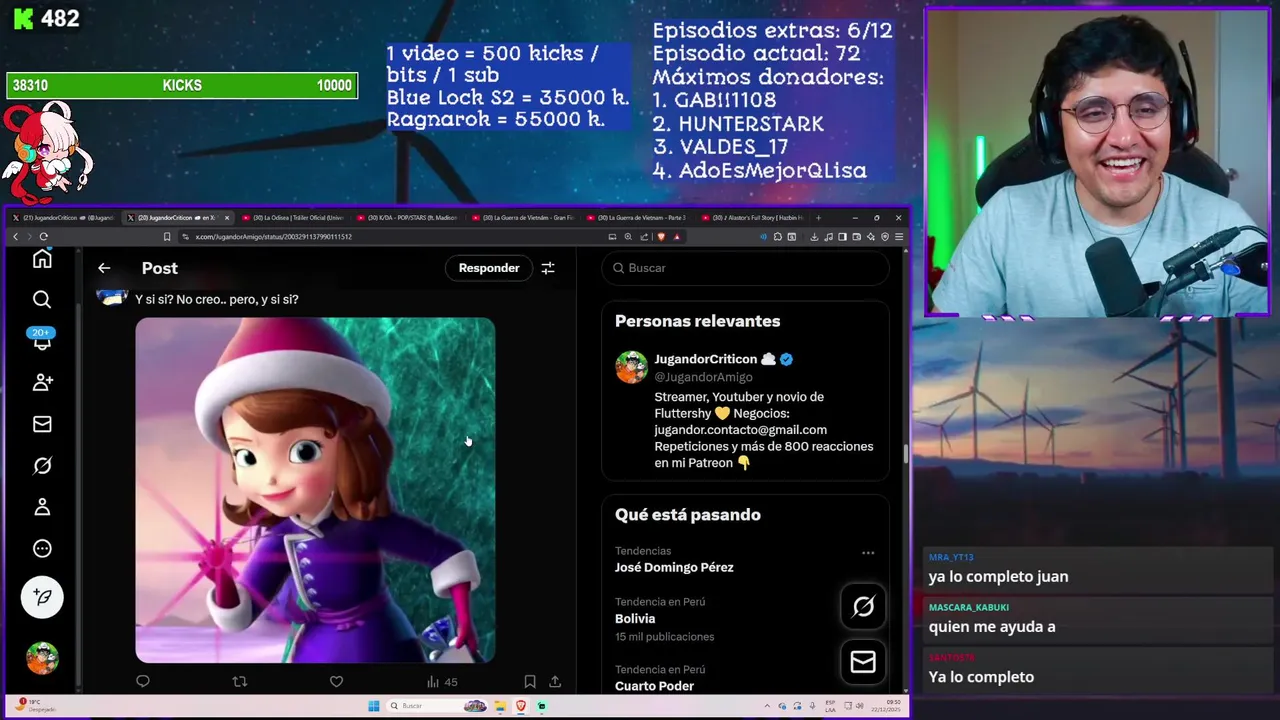Open floating Grok button at bottom right
The image size is (1280, 720).
tap(863, 606)
